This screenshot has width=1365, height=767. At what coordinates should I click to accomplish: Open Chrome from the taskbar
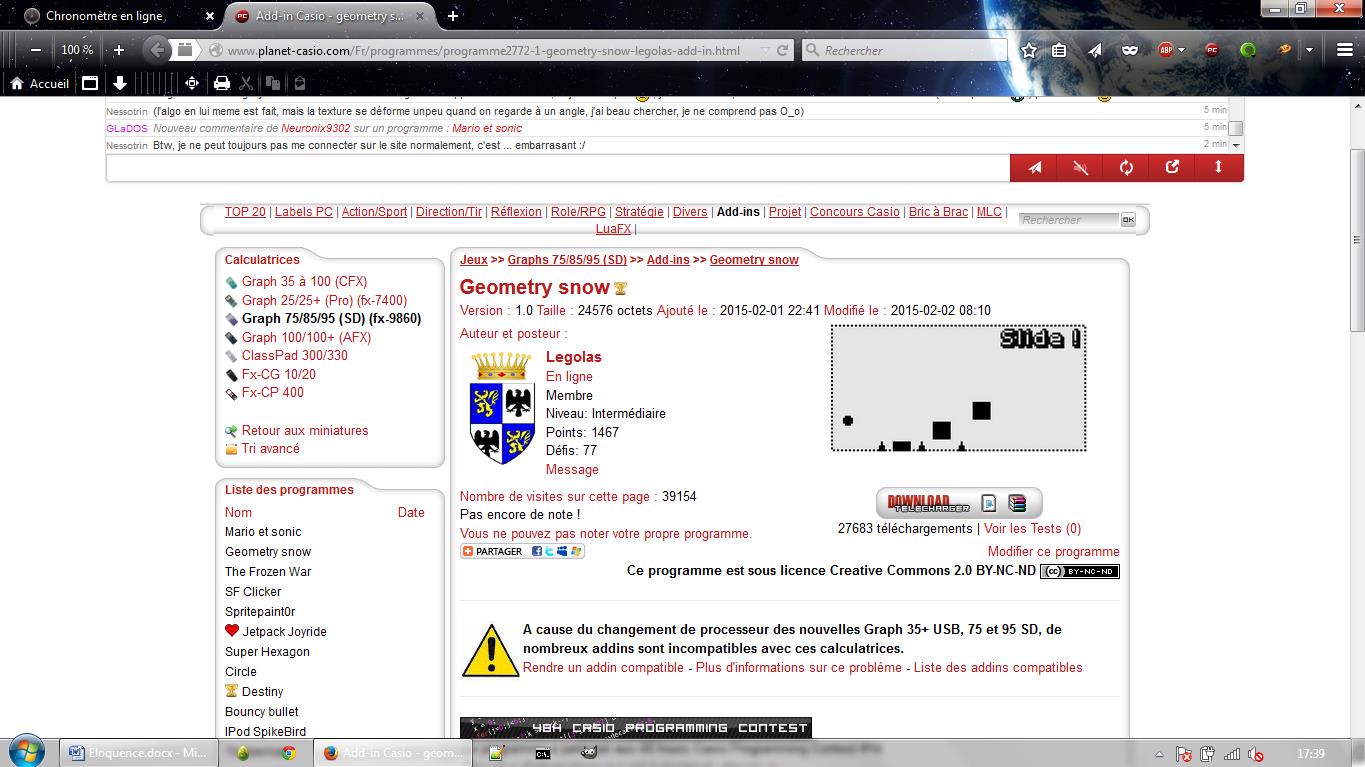[289, 753]
